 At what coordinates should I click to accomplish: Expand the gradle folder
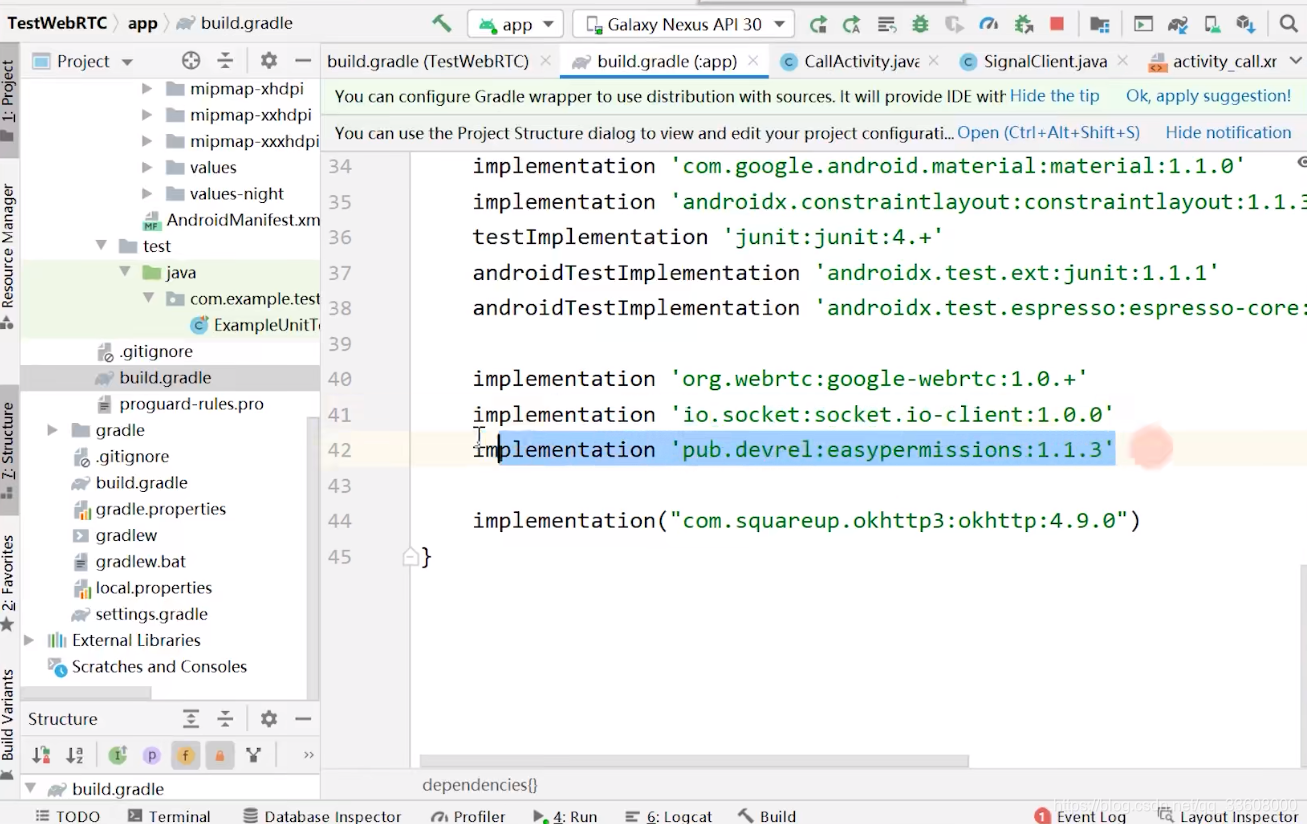pos(52,430)
